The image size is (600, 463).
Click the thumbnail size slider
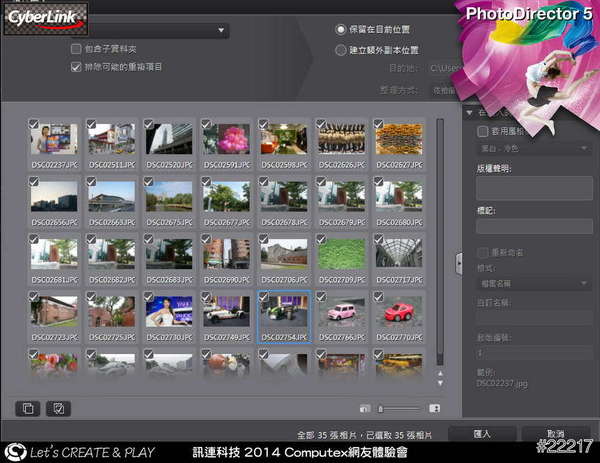coord(400,408)
